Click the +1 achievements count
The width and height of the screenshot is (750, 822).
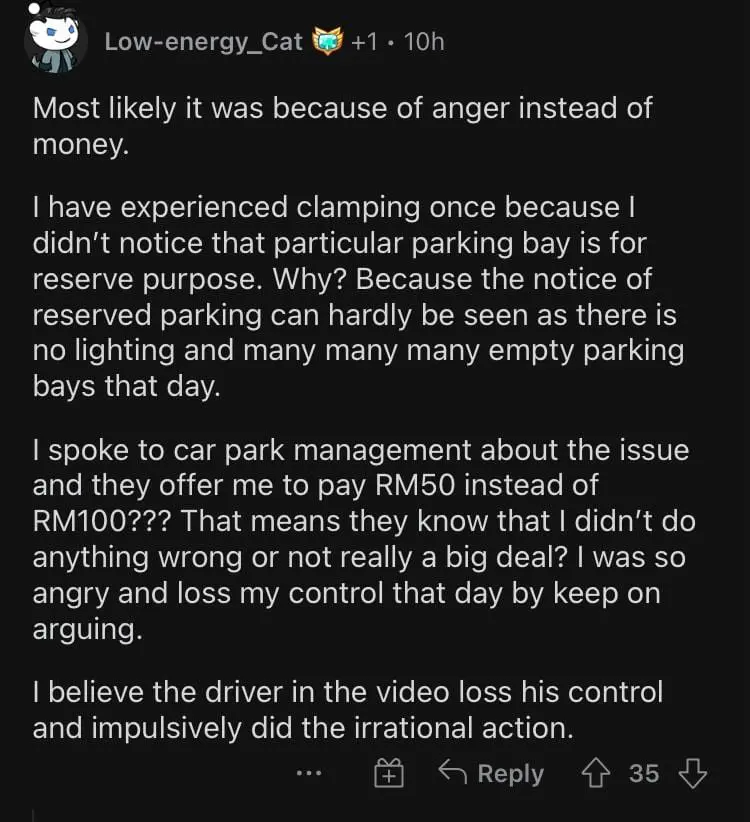coord(366,42)
